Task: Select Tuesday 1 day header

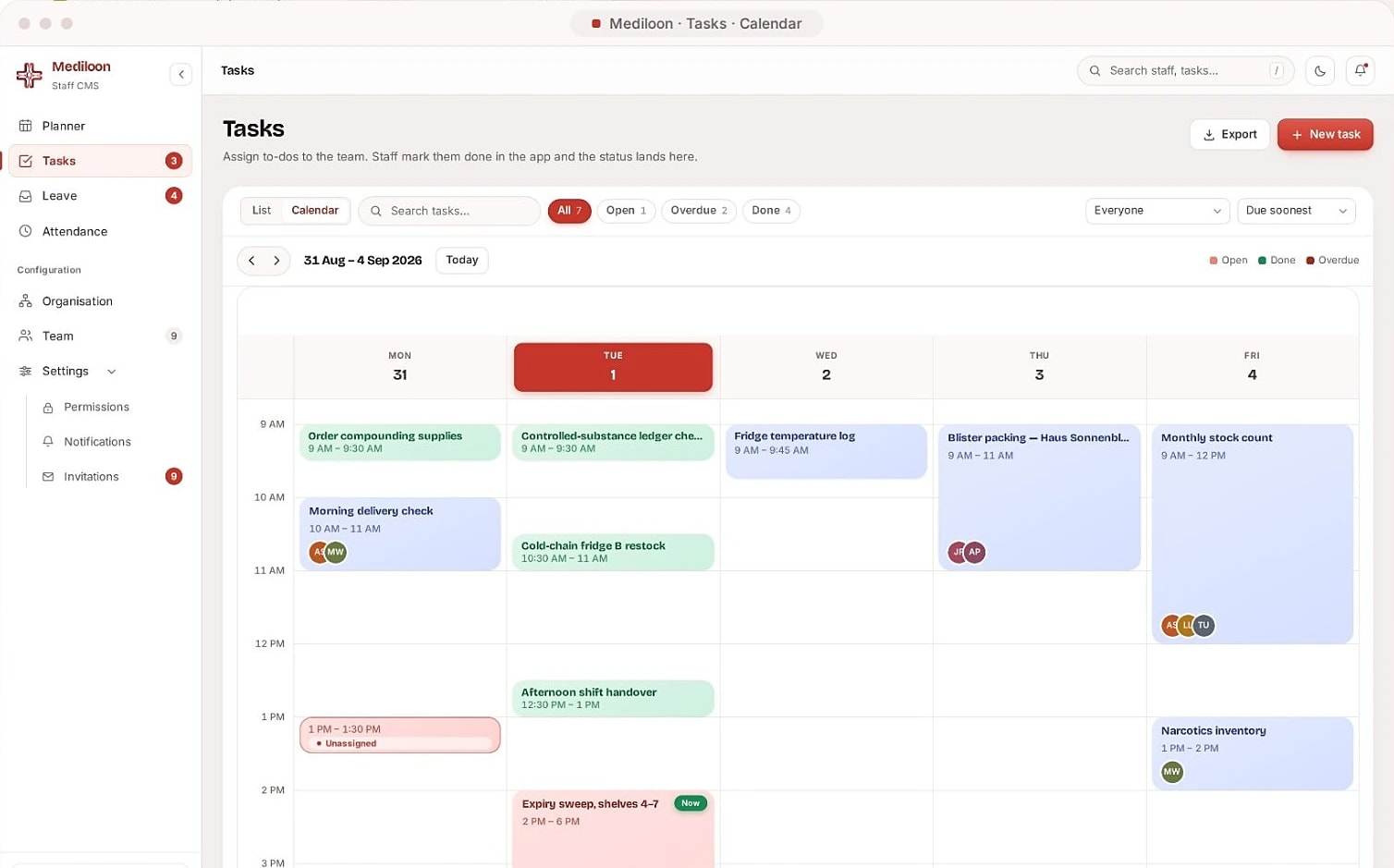Action: (613, 367)
